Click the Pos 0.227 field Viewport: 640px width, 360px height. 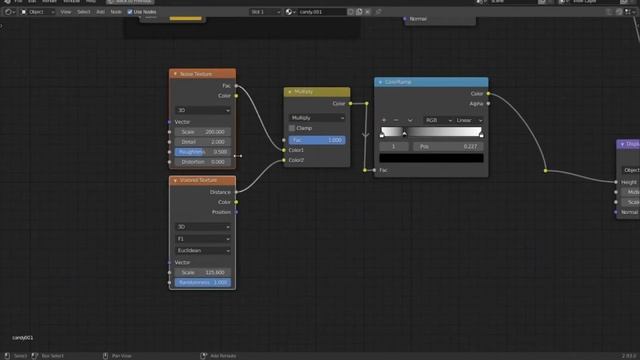coord(448,147)
